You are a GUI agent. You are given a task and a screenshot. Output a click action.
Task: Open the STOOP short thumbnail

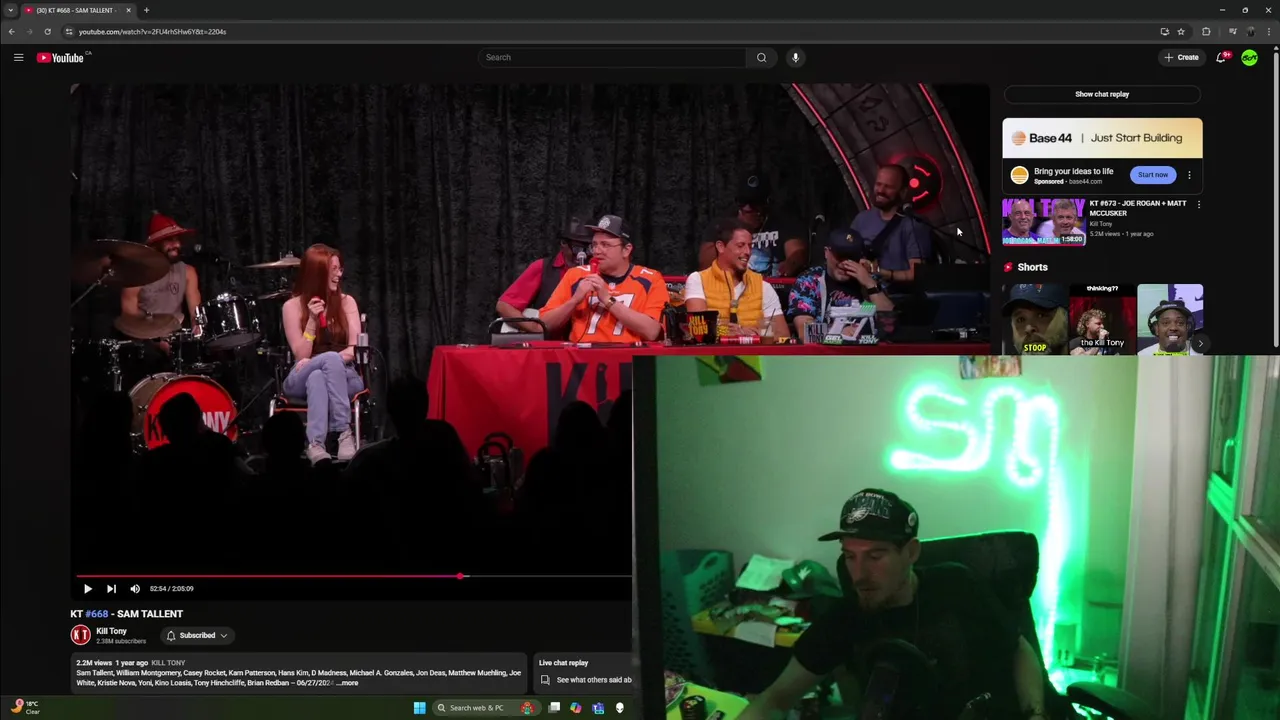click(1035, 318)
